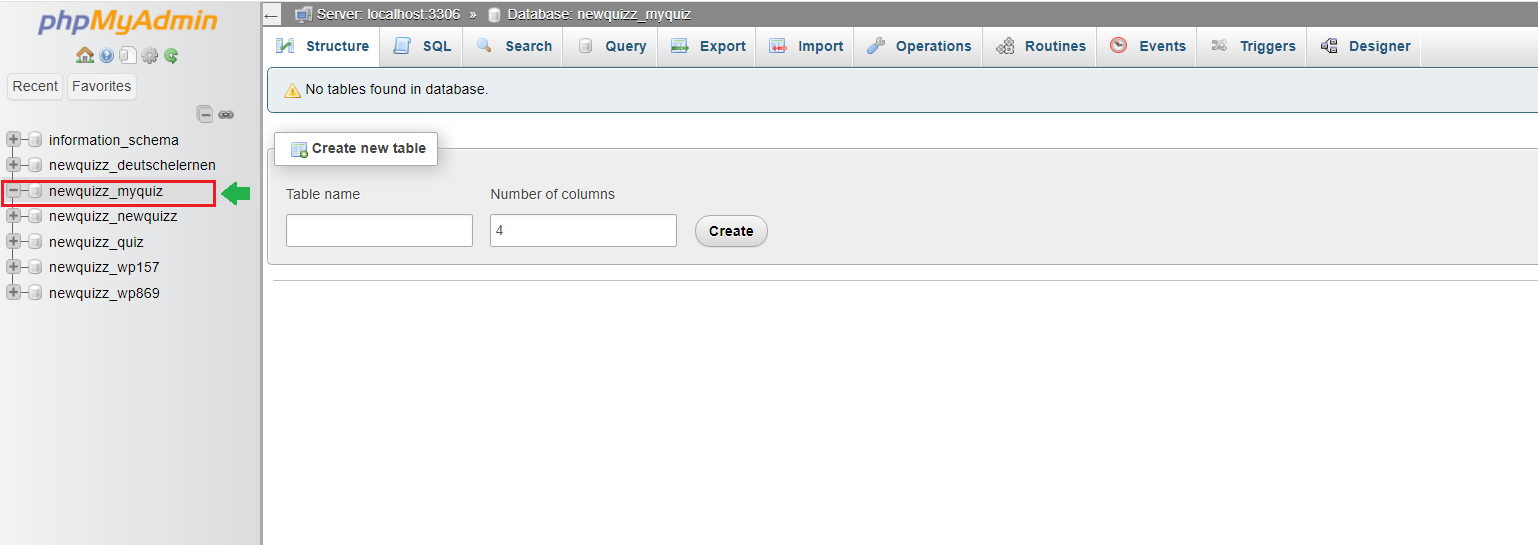Open the Export tab
Viewport: 1538px width, 545px height.
pos(708,46)
